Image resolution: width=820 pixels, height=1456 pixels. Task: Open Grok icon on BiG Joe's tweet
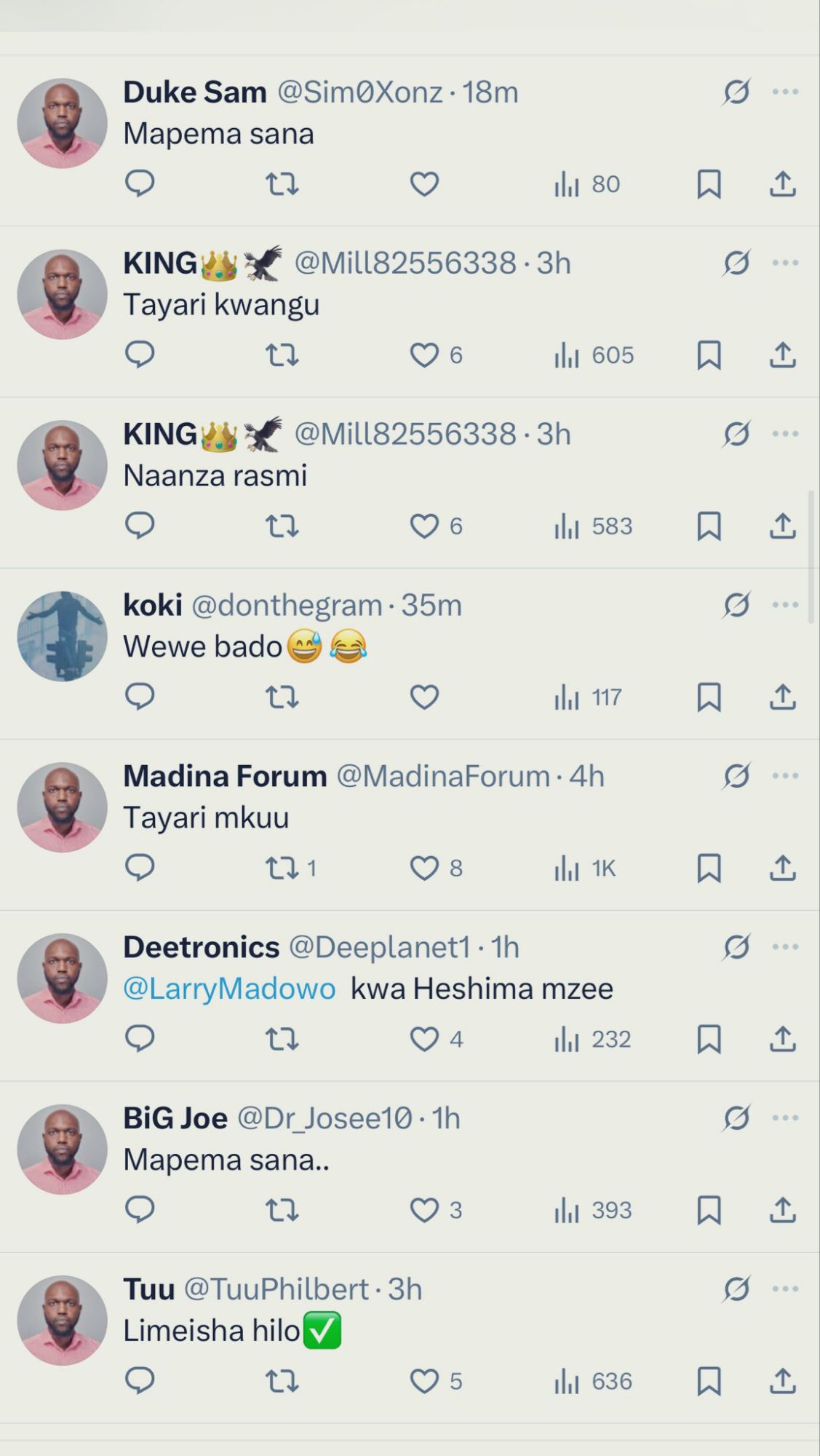736,1118
